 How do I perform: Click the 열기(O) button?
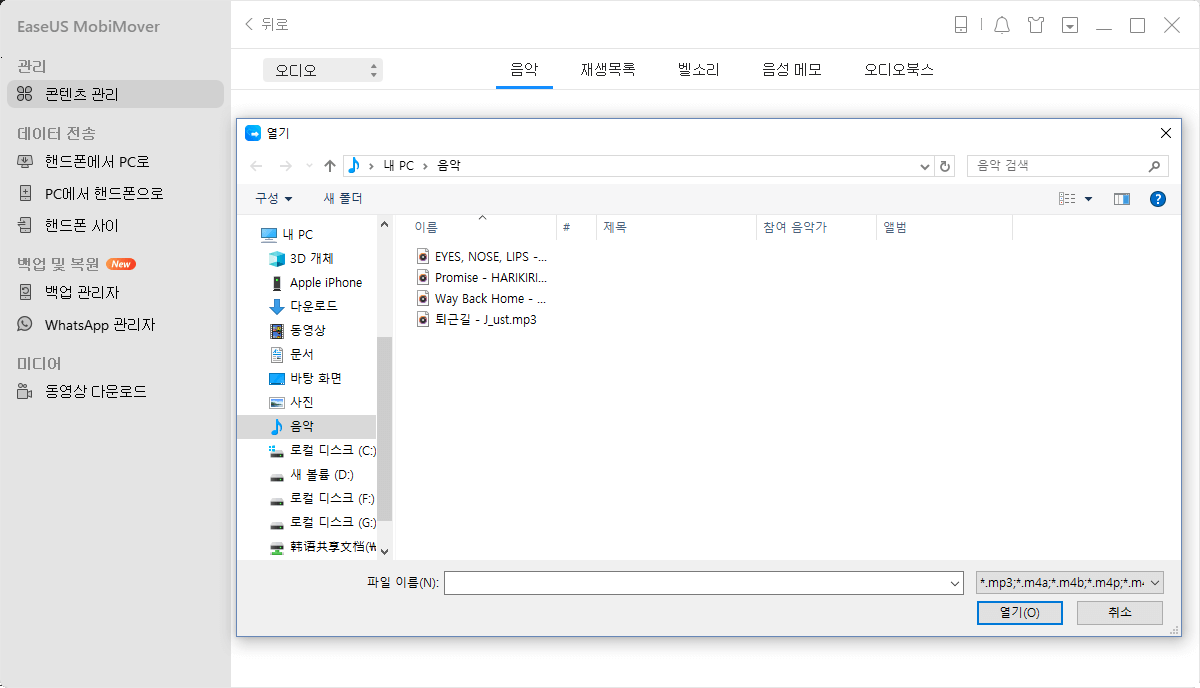tap(1019, 613)
